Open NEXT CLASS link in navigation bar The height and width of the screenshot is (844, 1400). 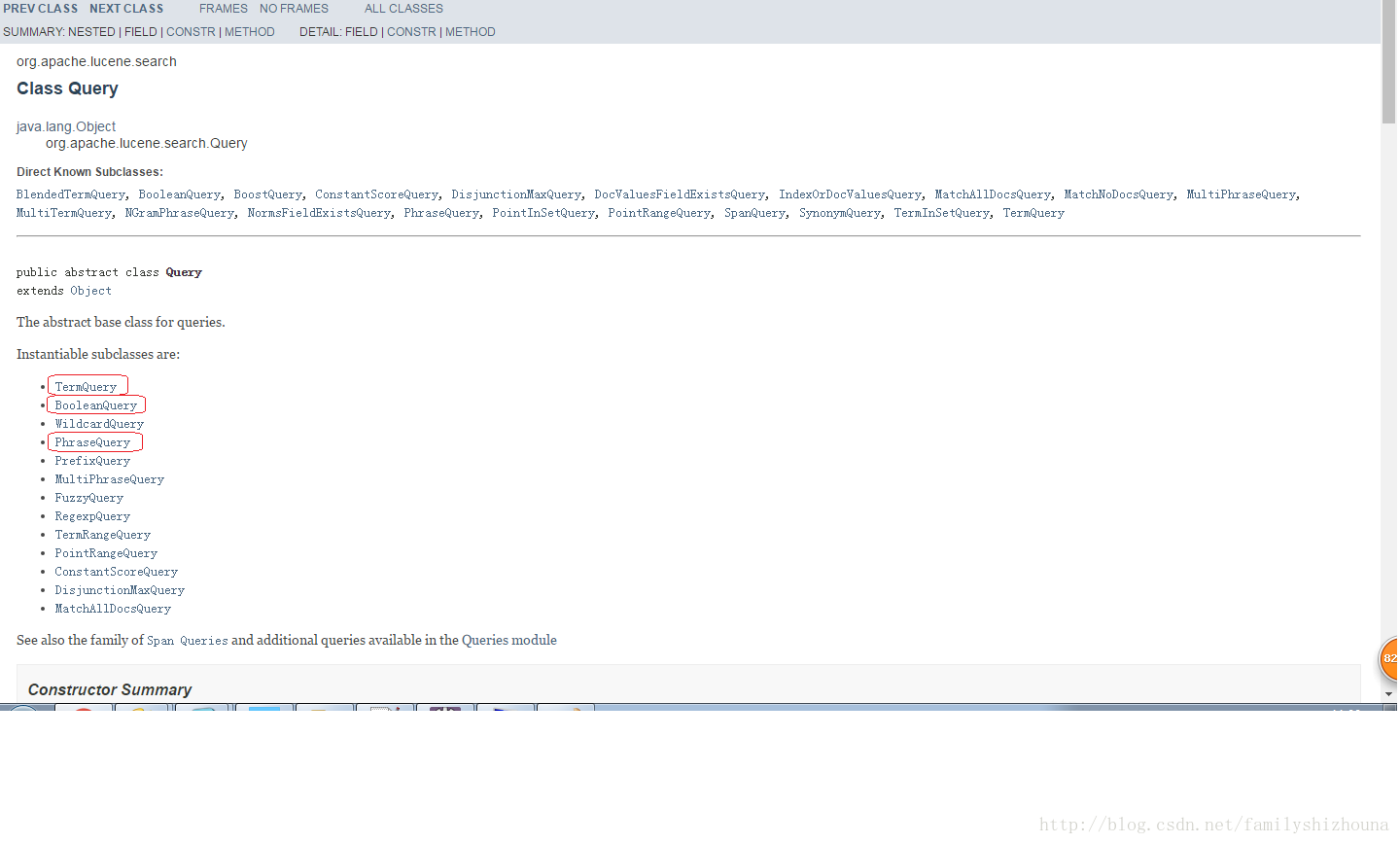click(x=126, y=9)
